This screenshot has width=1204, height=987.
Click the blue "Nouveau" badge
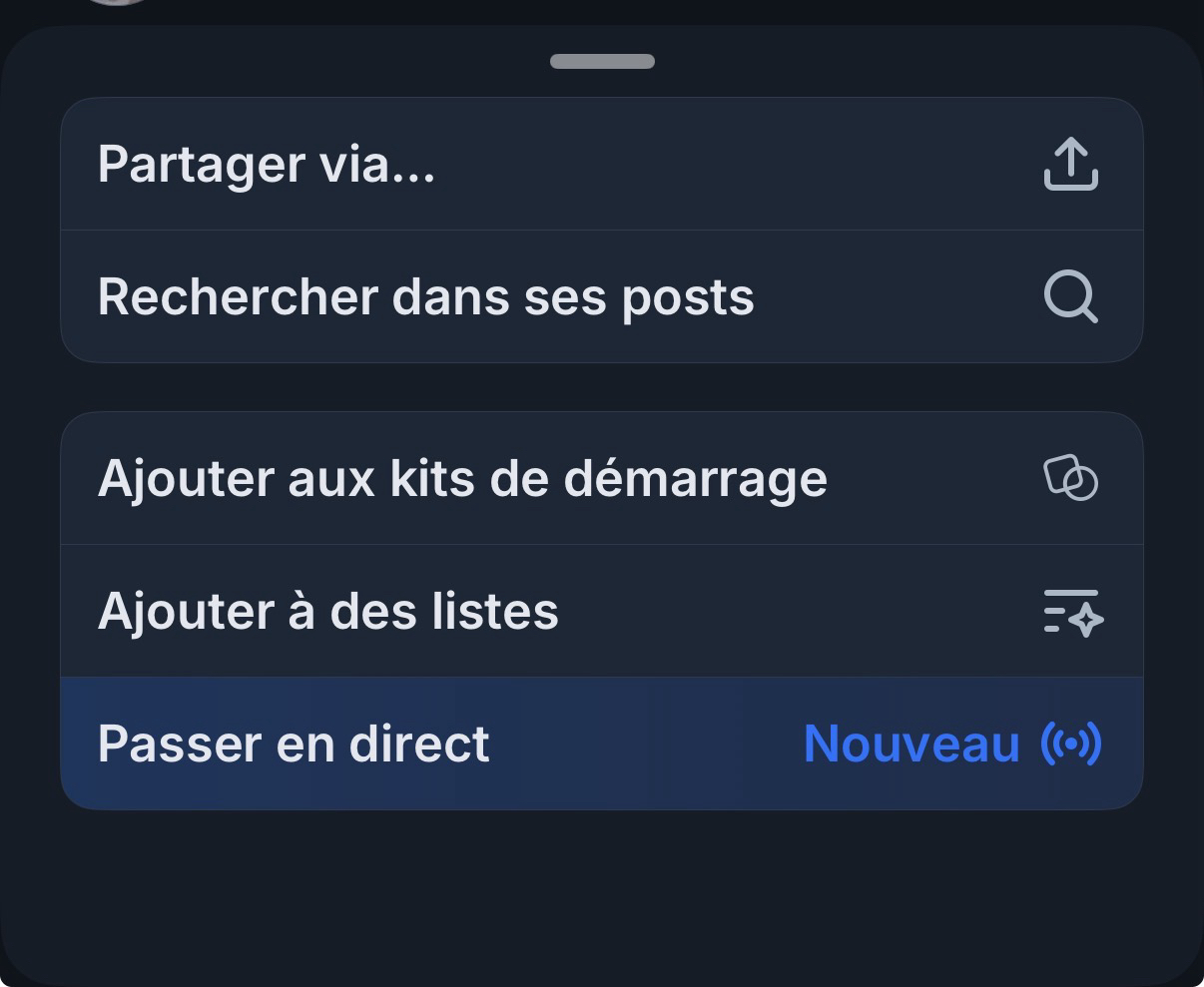tap(911, 743)
